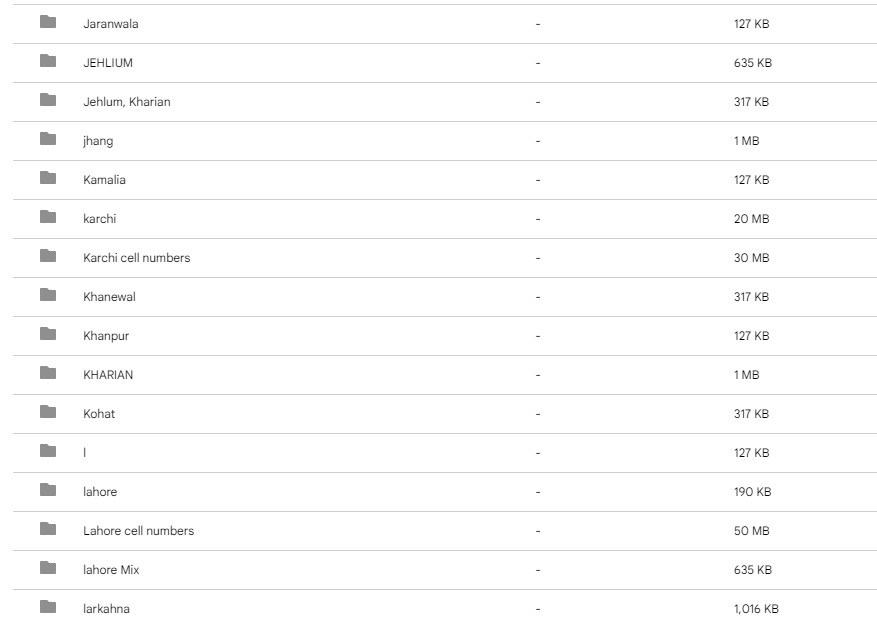Open the Lahore cell numbers folder

138,531
